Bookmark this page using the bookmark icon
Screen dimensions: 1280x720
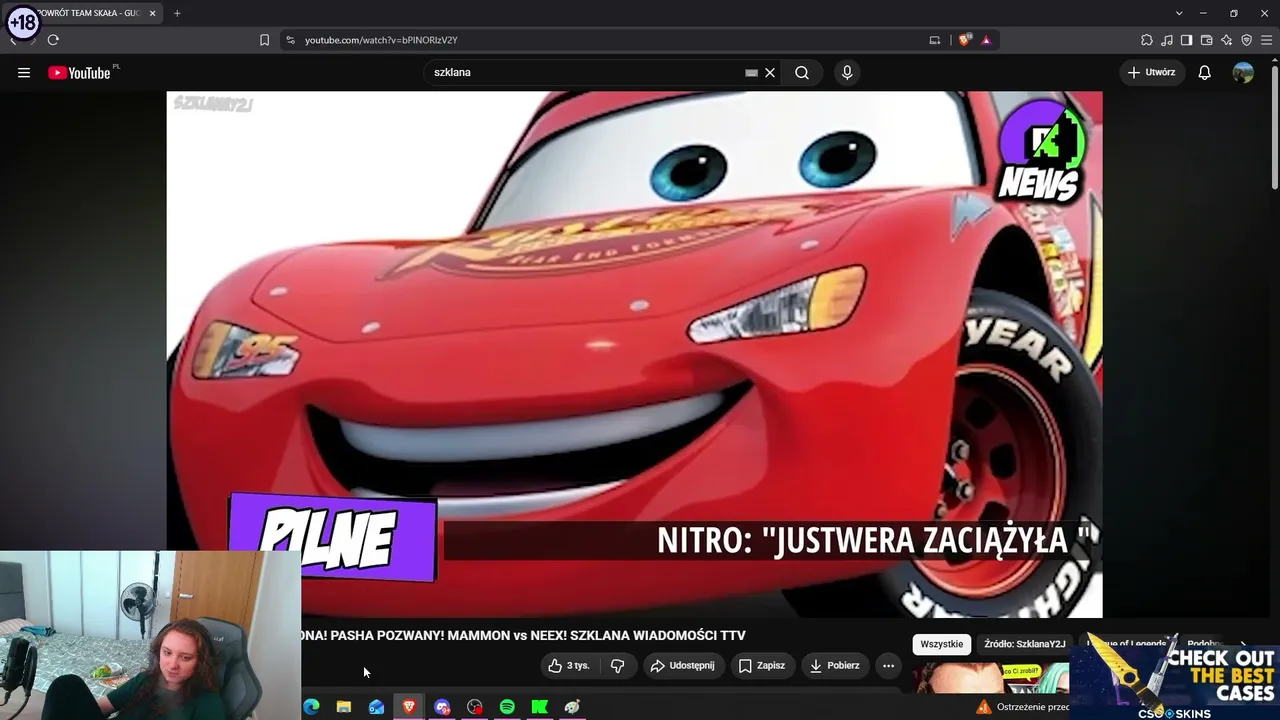pyautogui.click(x=264, y=40)
